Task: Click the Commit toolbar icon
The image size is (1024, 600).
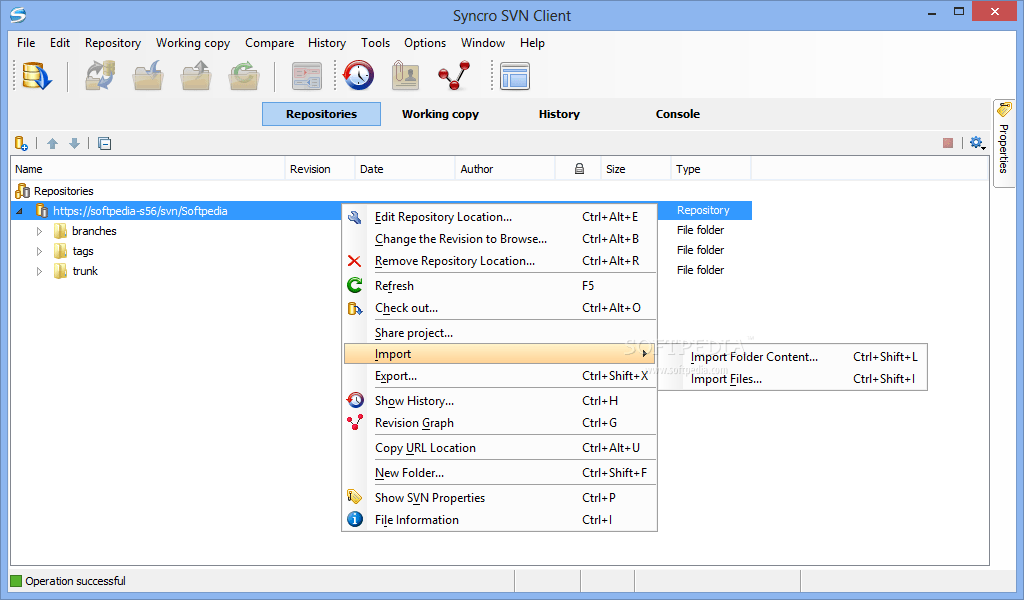Action: point(195,76)
